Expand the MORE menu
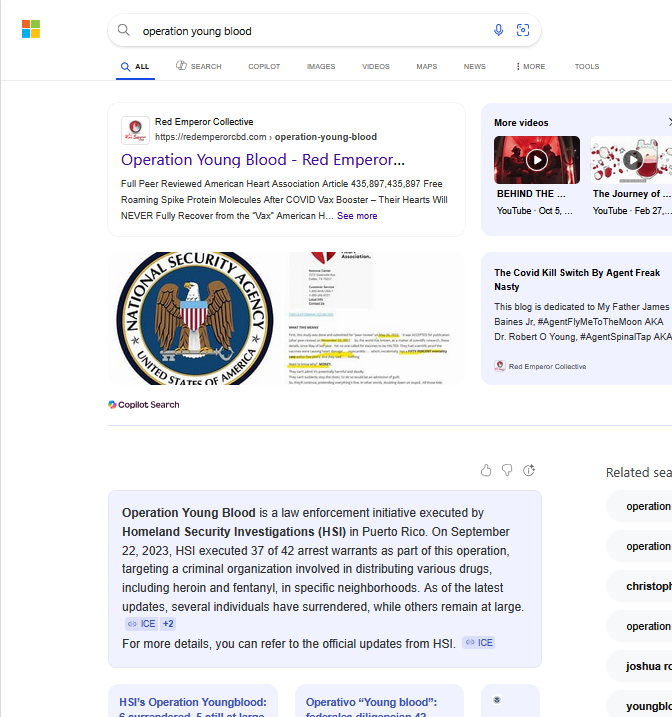 (530, 67)
